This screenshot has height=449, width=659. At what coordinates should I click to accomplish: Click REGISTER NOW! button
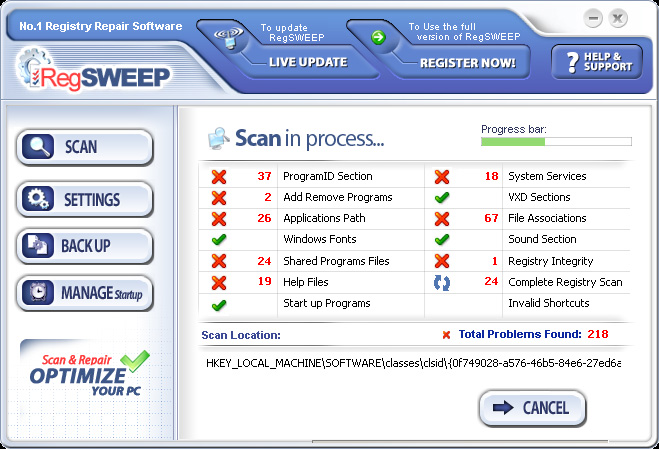pyautogui.click(x=467, y=63)
